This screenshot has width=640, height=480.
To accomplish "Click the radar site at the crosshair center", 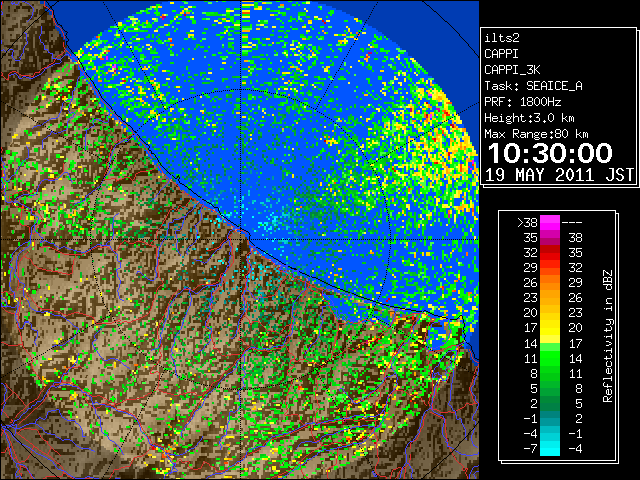I will pos(242,239).
